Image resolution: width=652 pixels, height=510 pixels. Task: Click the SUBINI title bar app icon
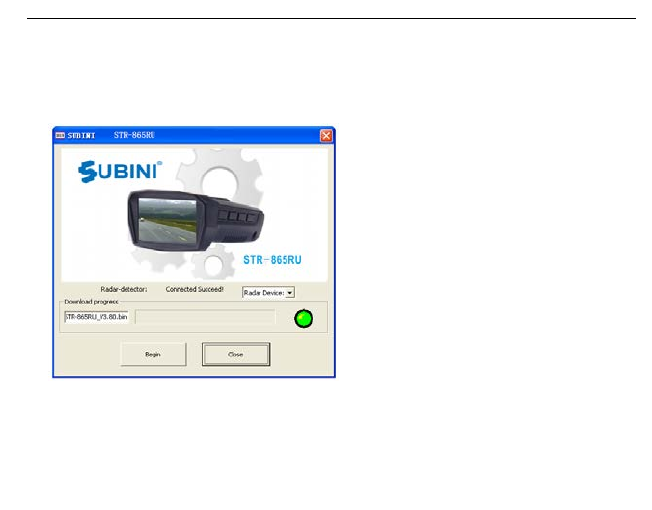60,136
